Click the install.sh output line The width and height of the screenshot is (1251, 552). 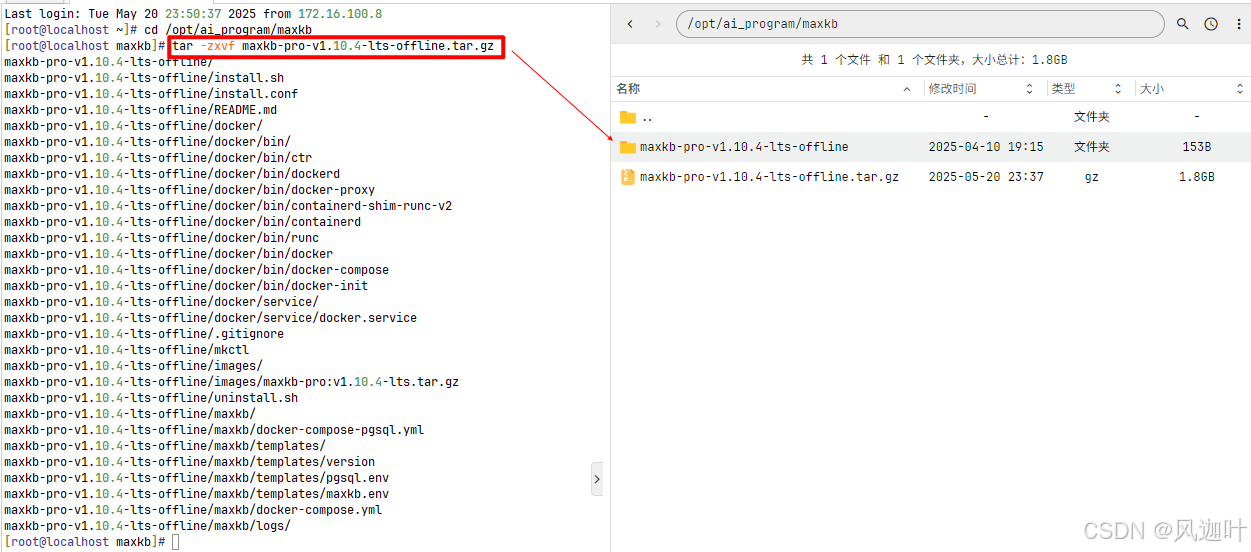144,78
